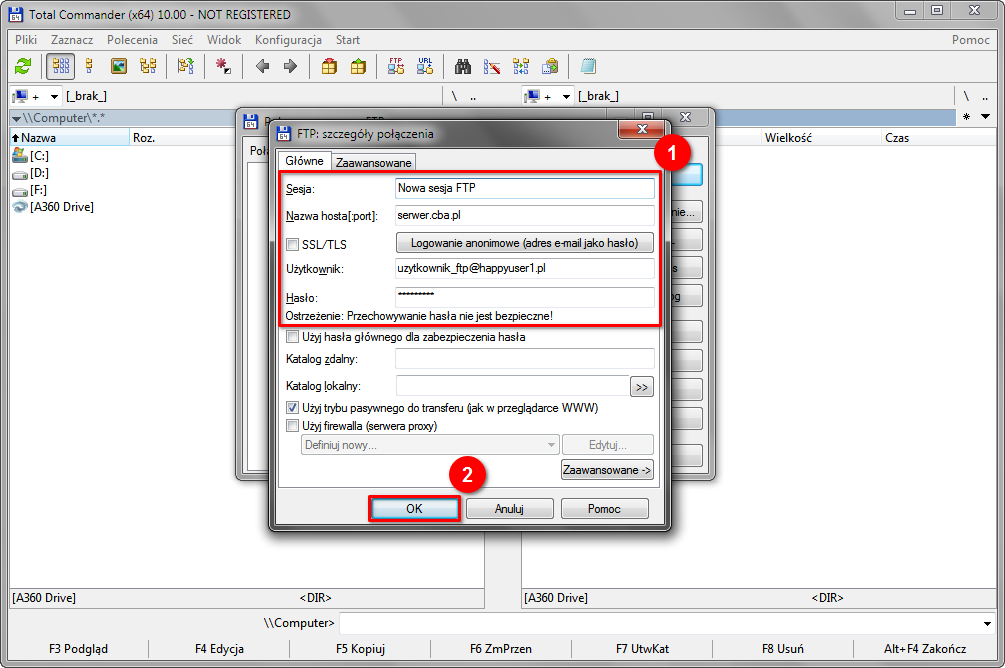Image resolution: width=1005 pixels, height=668 pixels.
Task: Open synchronize directories icon
Action: [x=521, y=66]
